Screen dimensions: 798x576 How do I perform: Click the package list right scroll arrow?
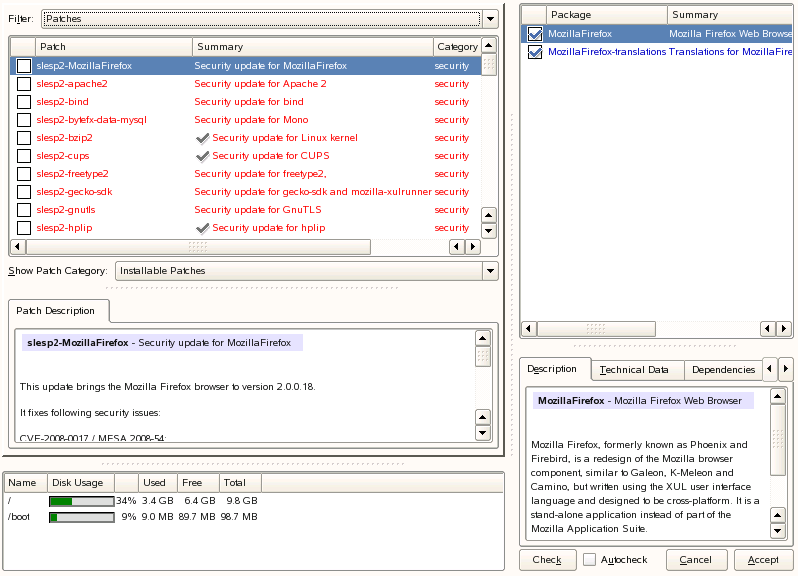[x=784, y=329]
